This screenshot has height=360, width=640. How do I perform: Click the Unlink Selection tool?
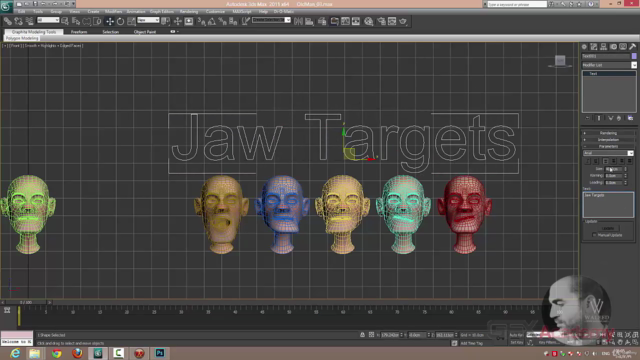pyautogui.click(x=18, y=21)
